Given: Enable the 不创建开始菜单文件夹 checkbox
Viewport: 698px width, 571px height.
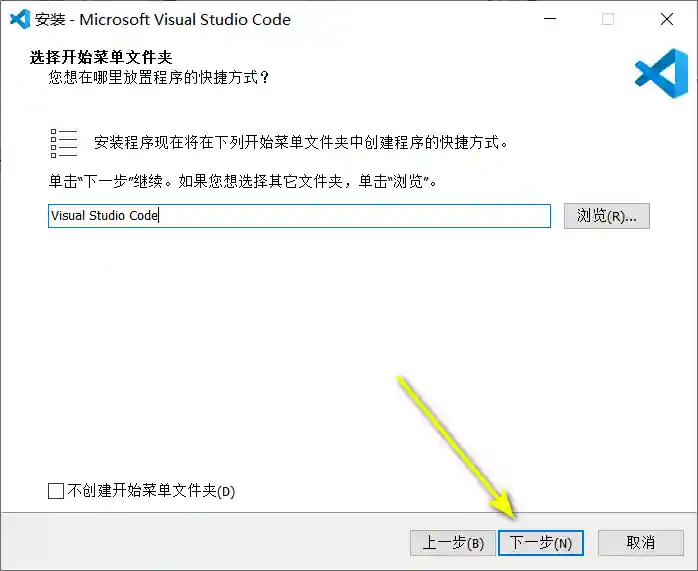Looking at the screenshot, I should (56, 491).
